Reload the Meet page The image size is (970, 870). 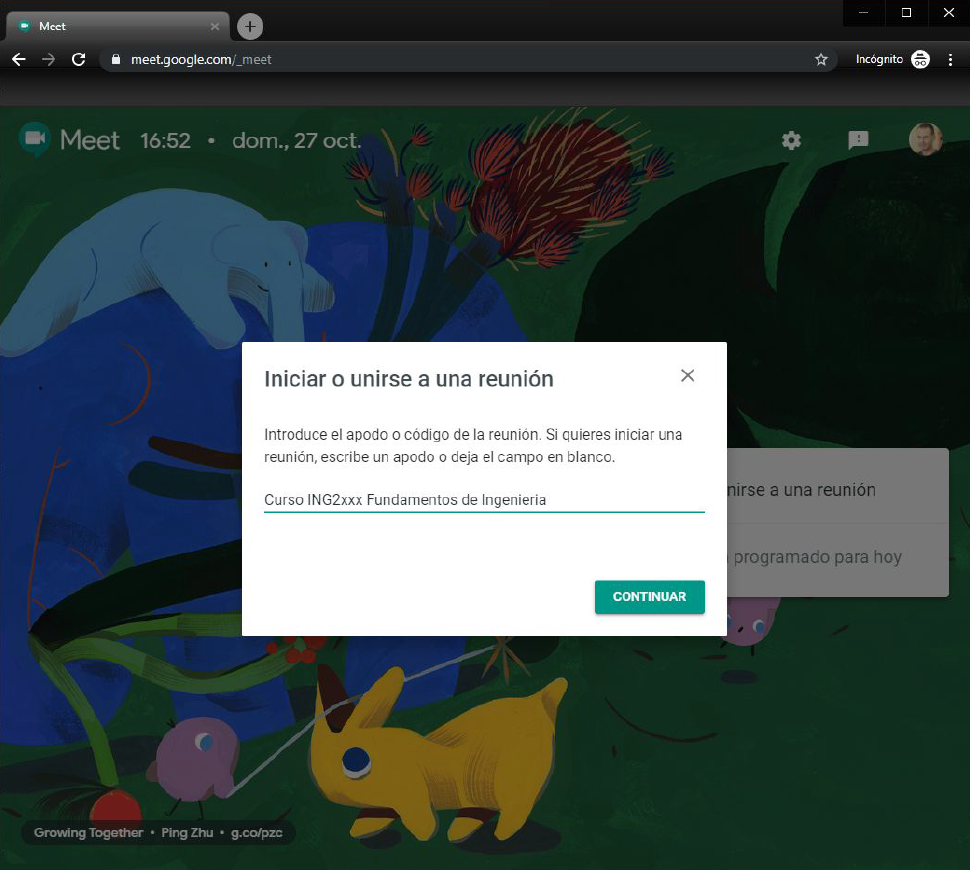[x=79, y=59]
